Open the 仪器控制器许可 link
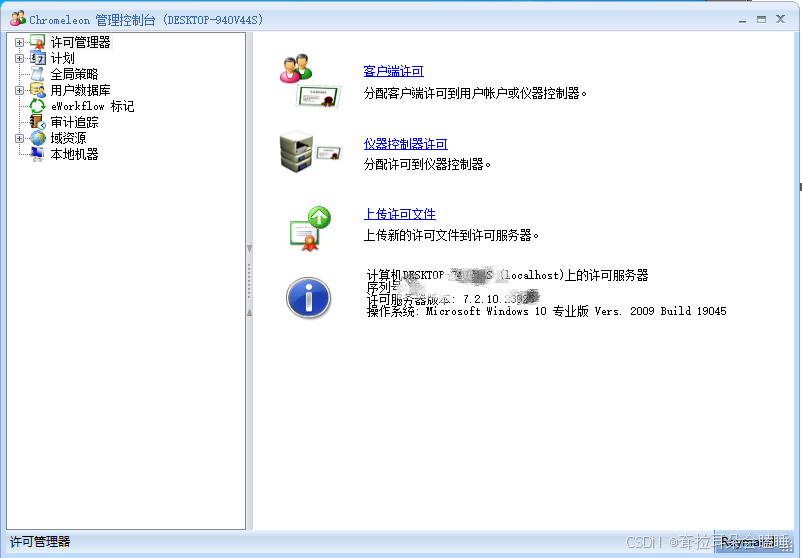Viewport: 802px width, 558px height. click(x=406, y=144)
